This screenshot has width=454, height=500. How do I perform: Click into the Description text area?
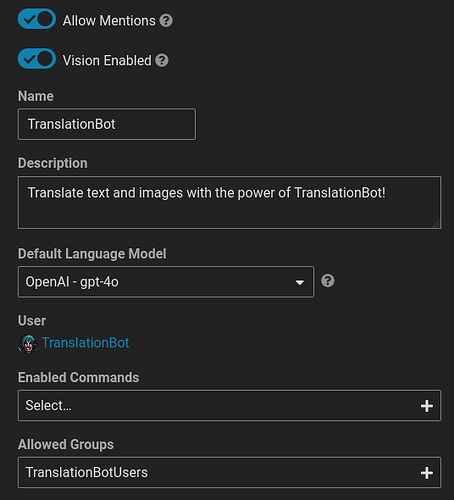[229, 202]
